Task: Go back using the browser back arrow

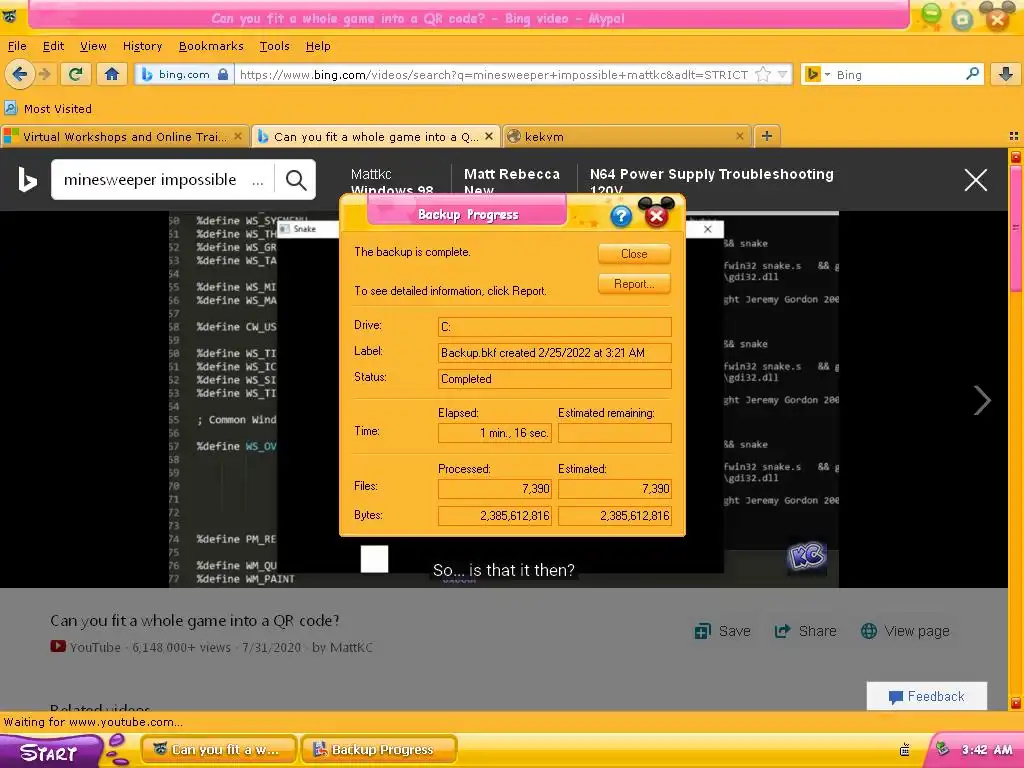Action: pyautogui.click(x=19, y=74)
